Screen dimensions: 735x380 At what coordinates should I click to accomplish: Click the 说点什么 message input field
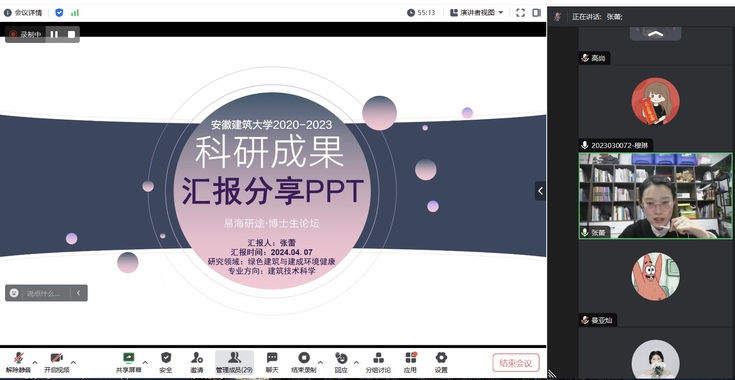coord(43,293)
